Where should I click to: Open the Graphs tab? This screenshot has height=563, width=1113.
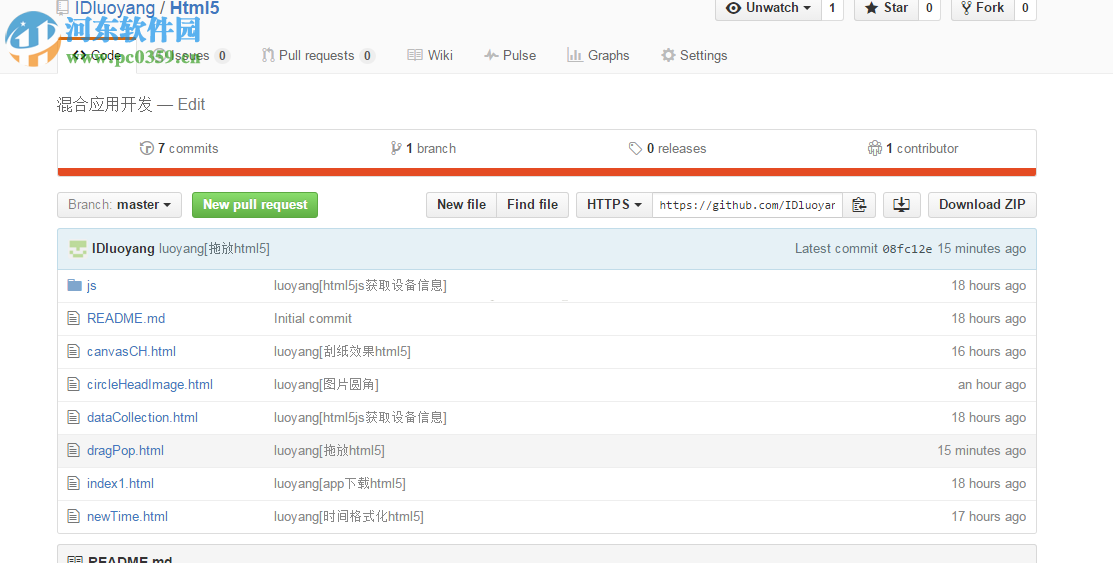[598, 55]
